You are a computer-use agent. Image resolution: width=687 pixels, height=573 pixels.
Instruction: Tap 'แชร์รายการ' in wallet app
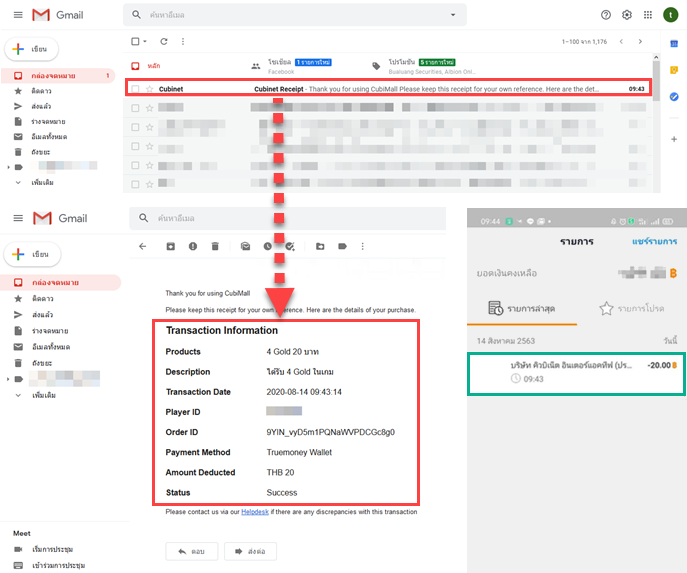coord(655,241)
